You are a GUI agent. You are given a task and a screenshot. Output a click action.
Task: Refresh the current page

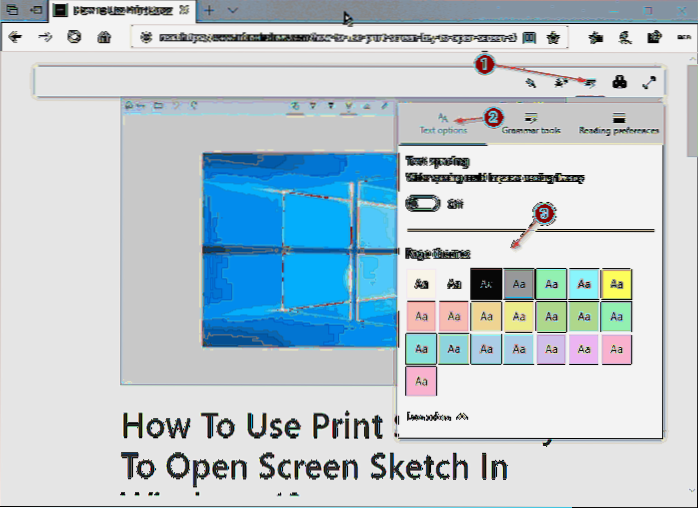click(x=74, y=37)
